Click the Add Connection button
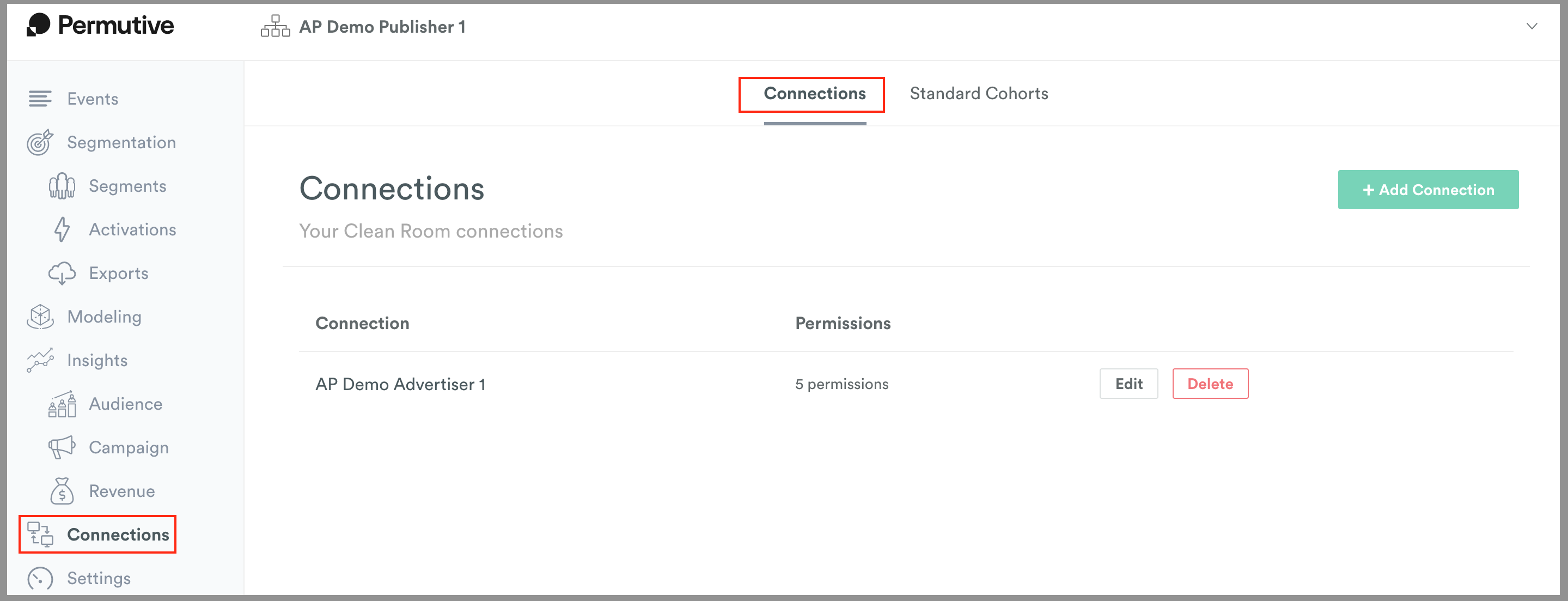 point(1428,190)
